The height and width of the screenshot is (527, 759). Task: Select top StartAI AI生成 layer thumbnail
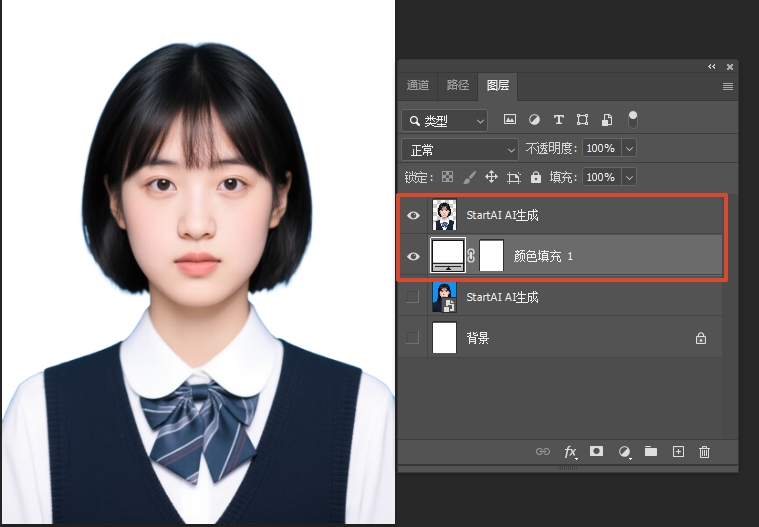(x=444, y=215)
